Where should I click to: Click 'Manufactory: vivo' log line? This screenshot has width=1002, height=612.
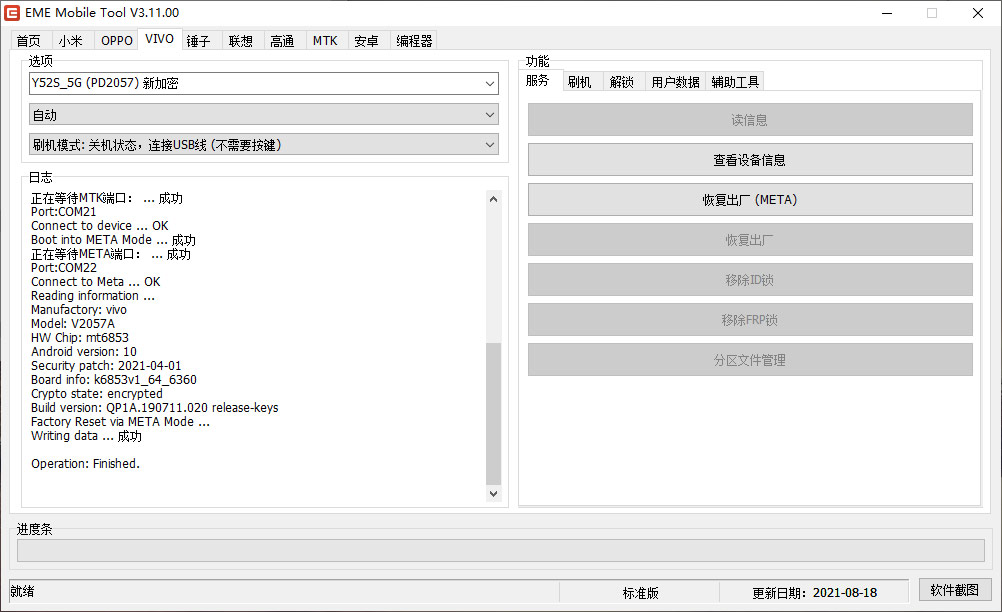click(x=79, y=310)
